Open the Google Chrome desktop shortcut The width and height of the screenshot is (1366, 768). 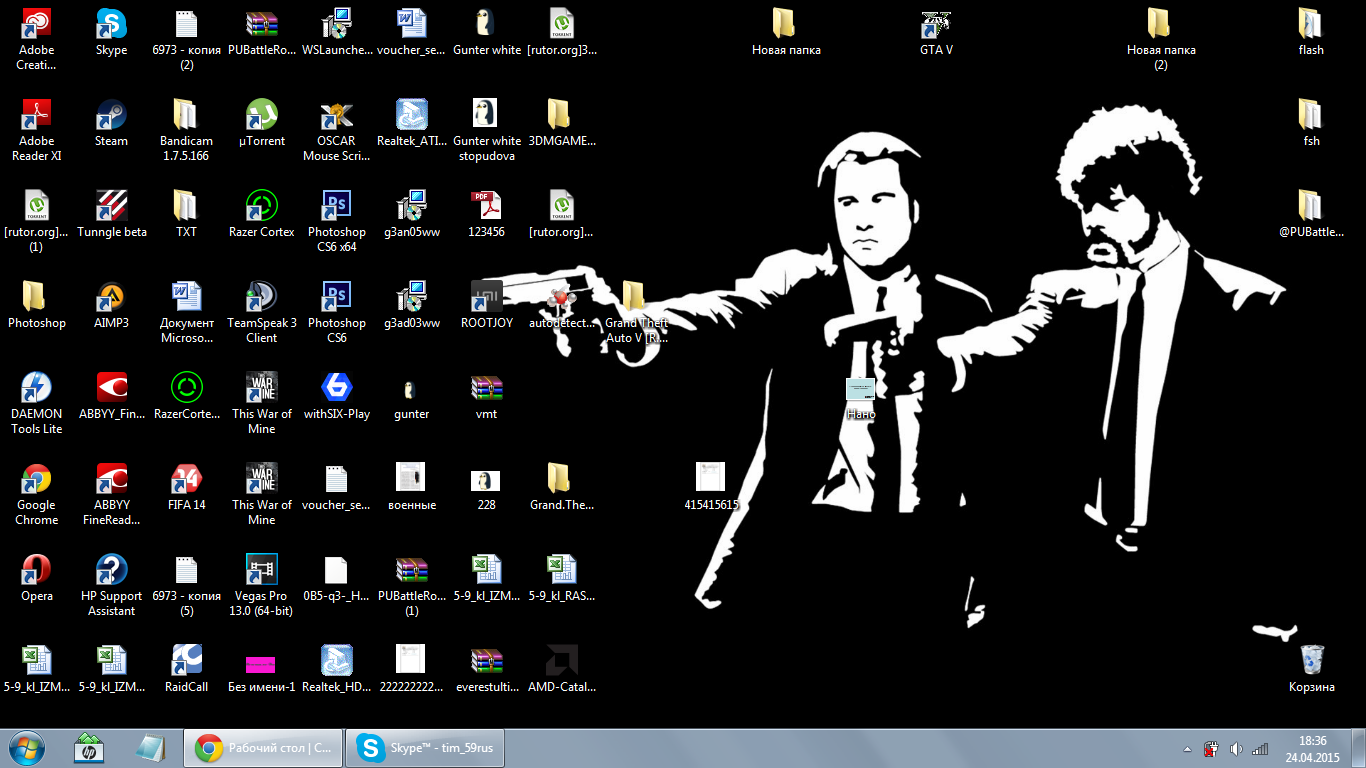pyautogui.click(x=36, y=495)
